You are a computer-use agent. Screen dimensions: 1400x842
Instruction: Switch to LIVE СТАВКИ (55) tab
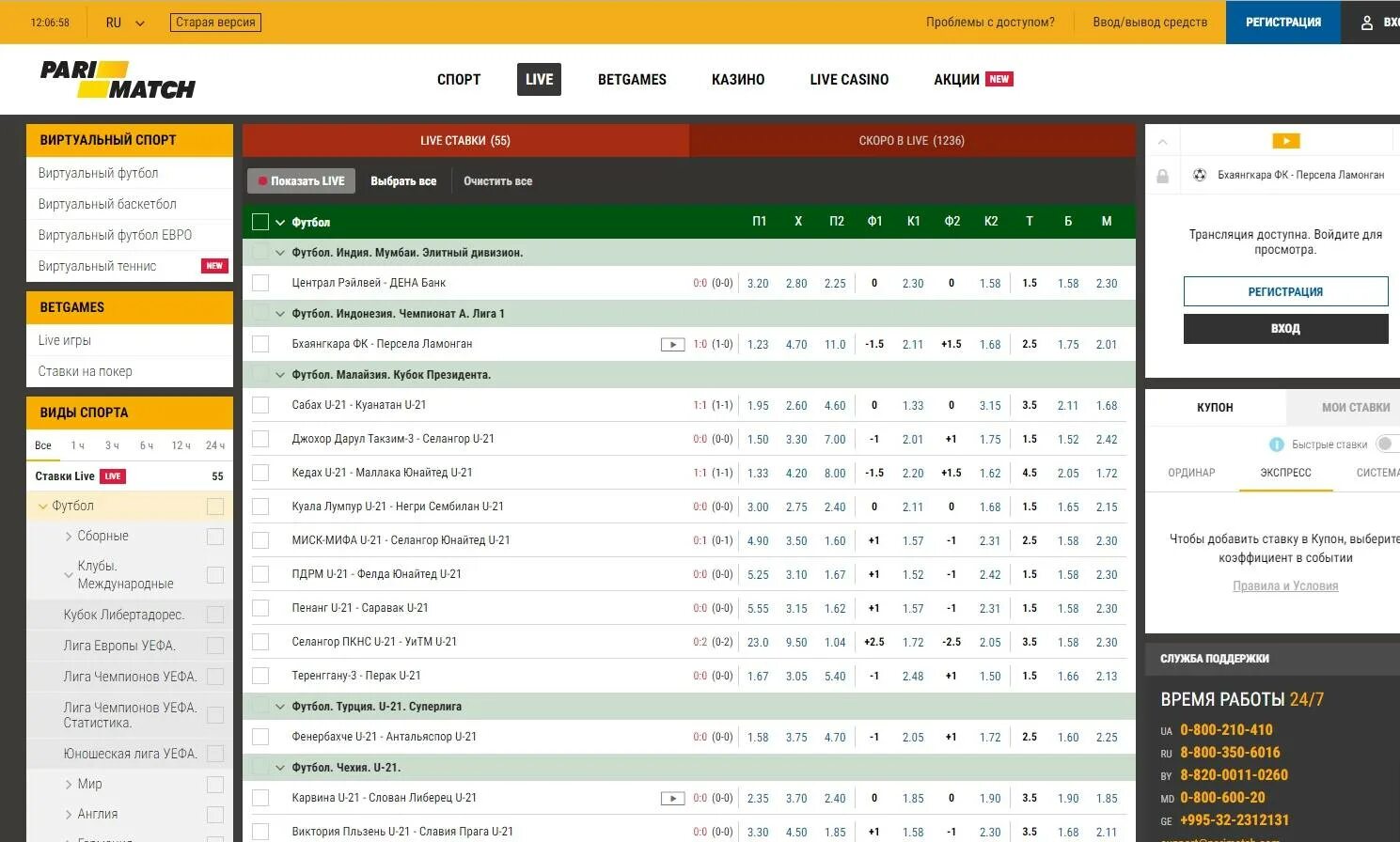coord(465,141)
